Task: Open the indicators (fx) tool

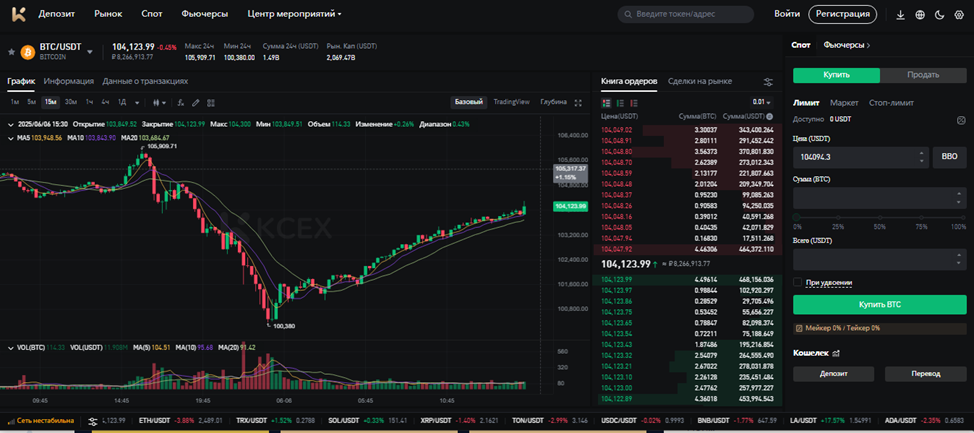Action: point(181,103)
